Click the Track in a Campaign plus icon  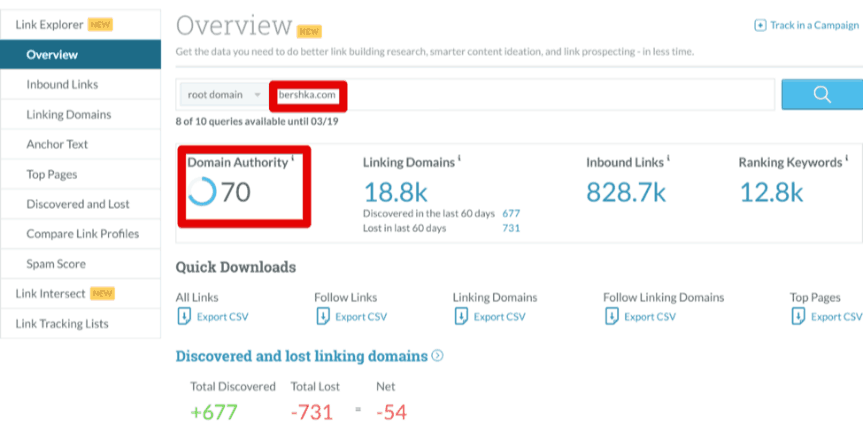tap(760, 25)
